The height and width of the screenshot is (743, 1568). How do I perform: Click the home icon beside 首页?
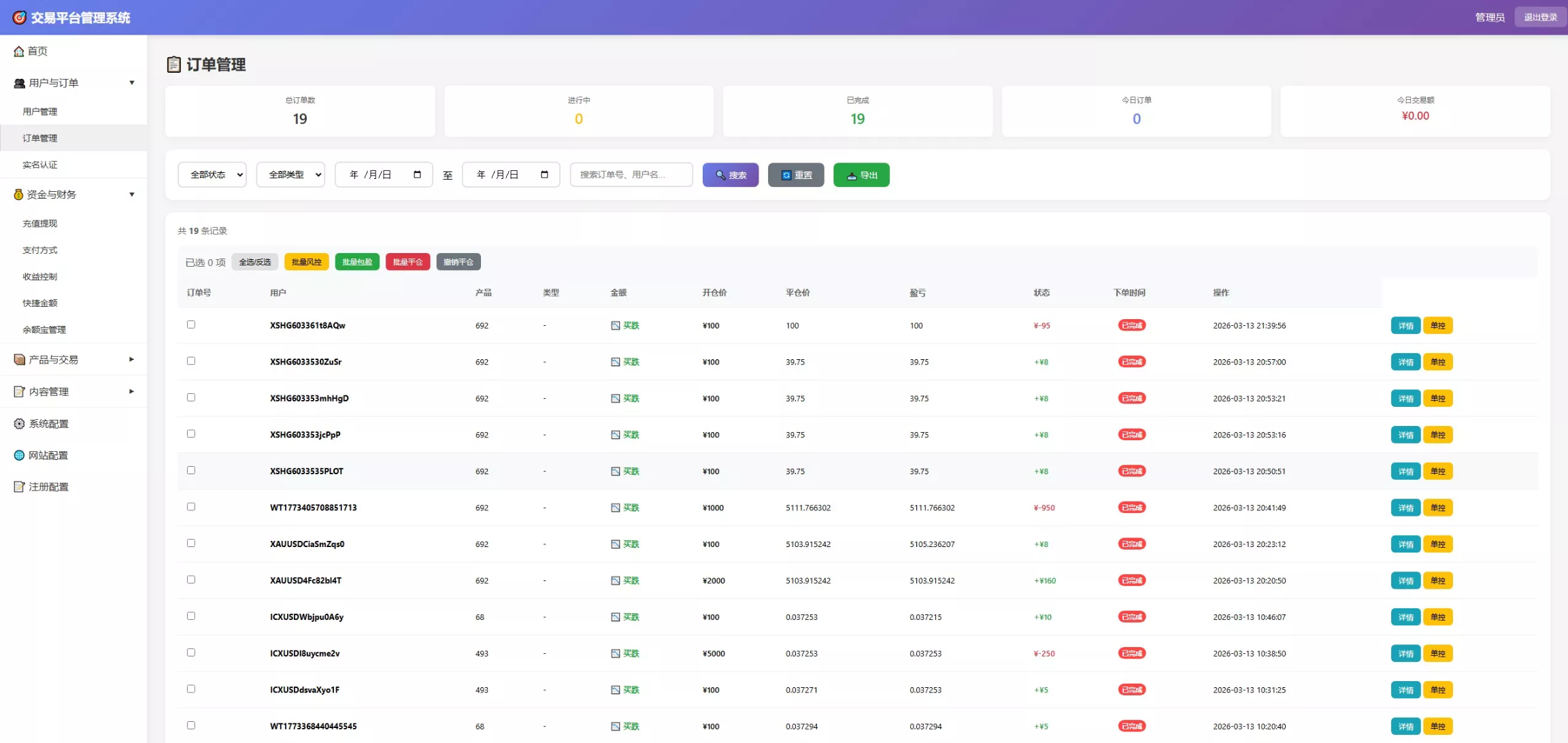[19, 52]
